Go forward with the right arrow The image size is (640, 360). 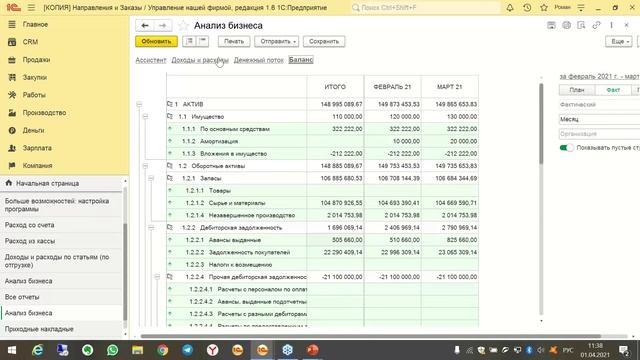point(162,25)
